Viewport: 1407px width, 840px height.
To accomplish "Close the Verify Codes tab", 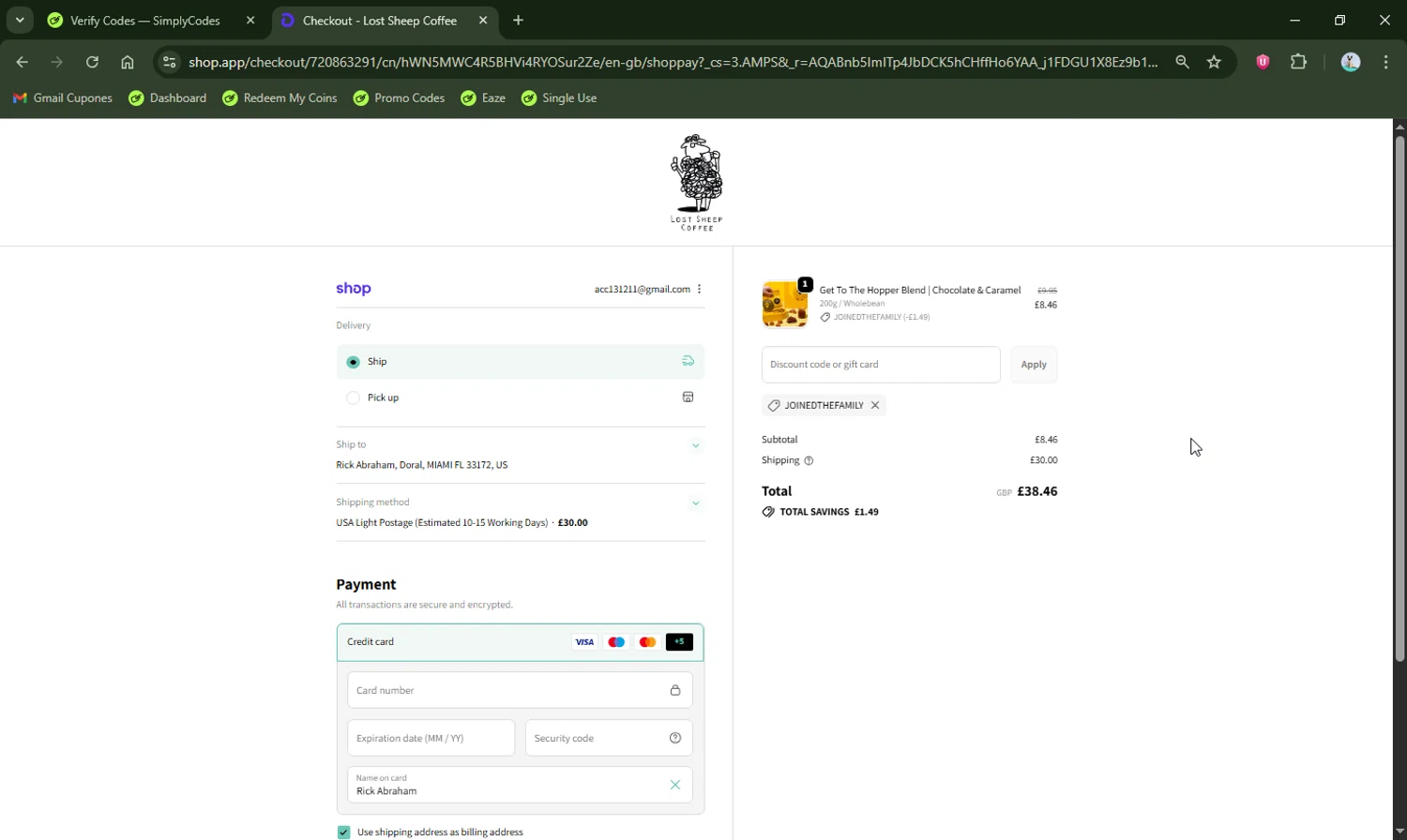I will click(x=250, y=21).
